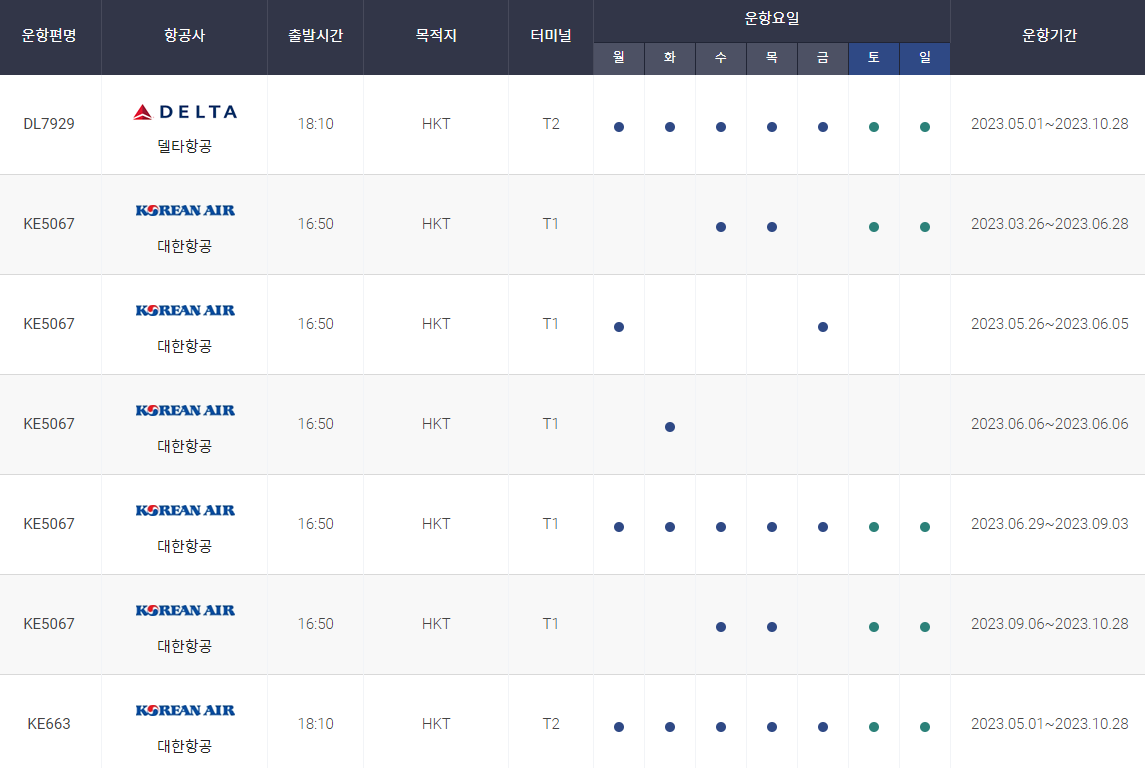Select the 수 (Wednesday) day column header
The width and height of the screenshot is (1145, 768).
(x=721, y=58)
